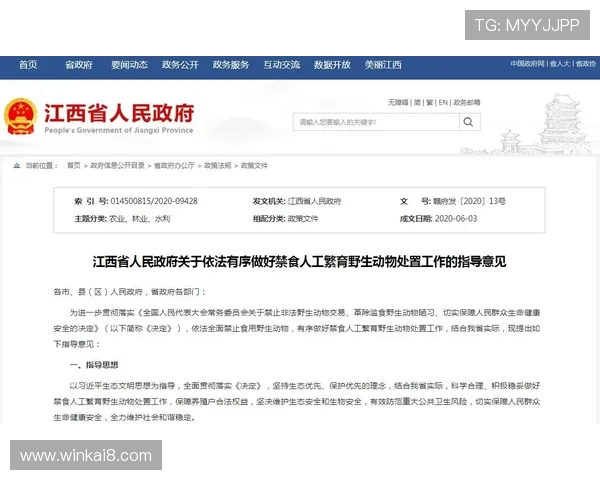600x480 pixels.
Task: Open the 首页 menu item
Action: point(28,65)
